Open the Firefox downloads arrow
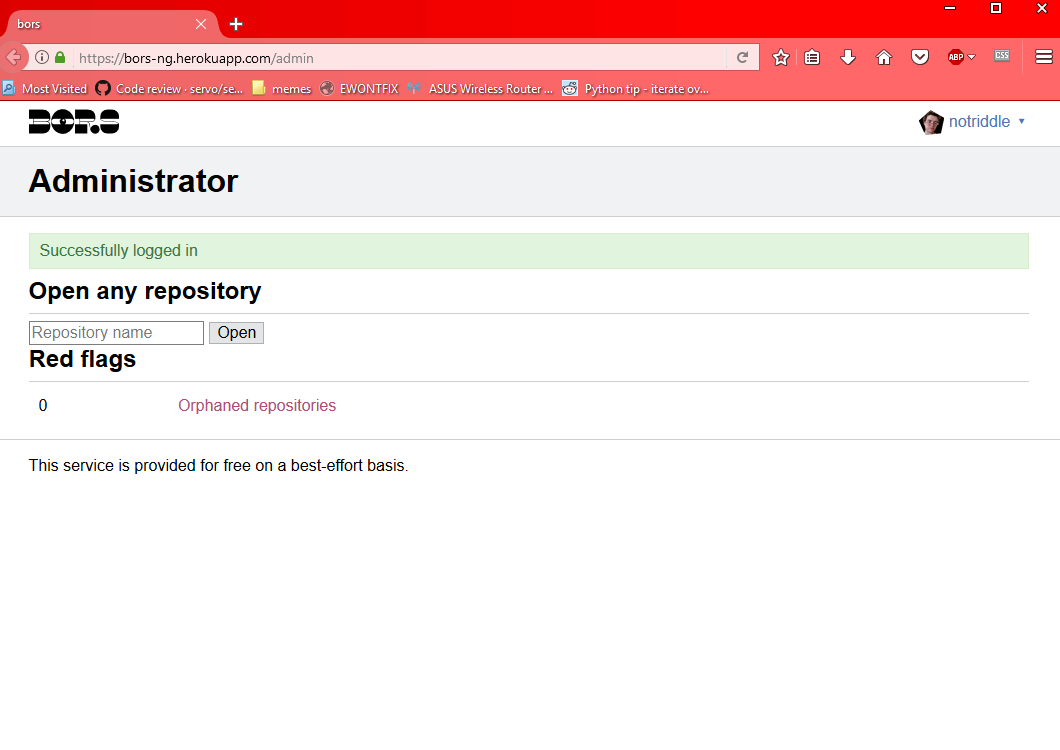 848,58
